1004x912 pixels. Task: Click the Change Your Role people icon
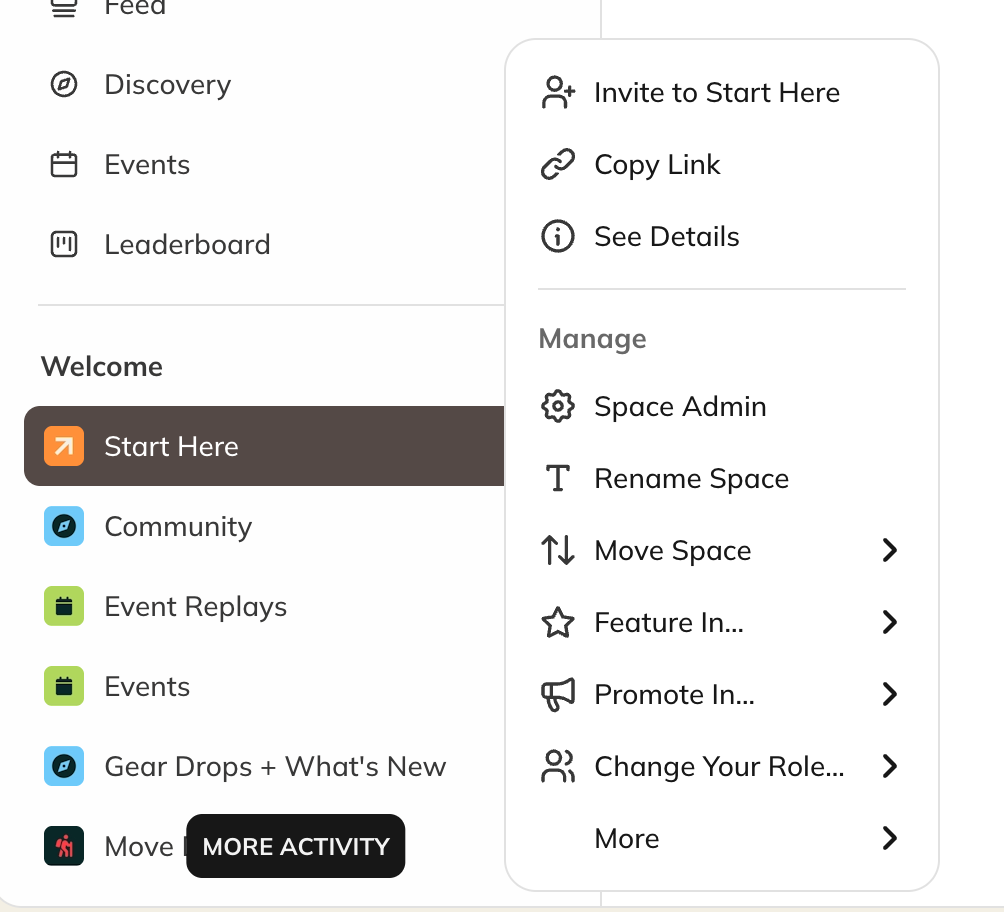(x=558, y=766)
